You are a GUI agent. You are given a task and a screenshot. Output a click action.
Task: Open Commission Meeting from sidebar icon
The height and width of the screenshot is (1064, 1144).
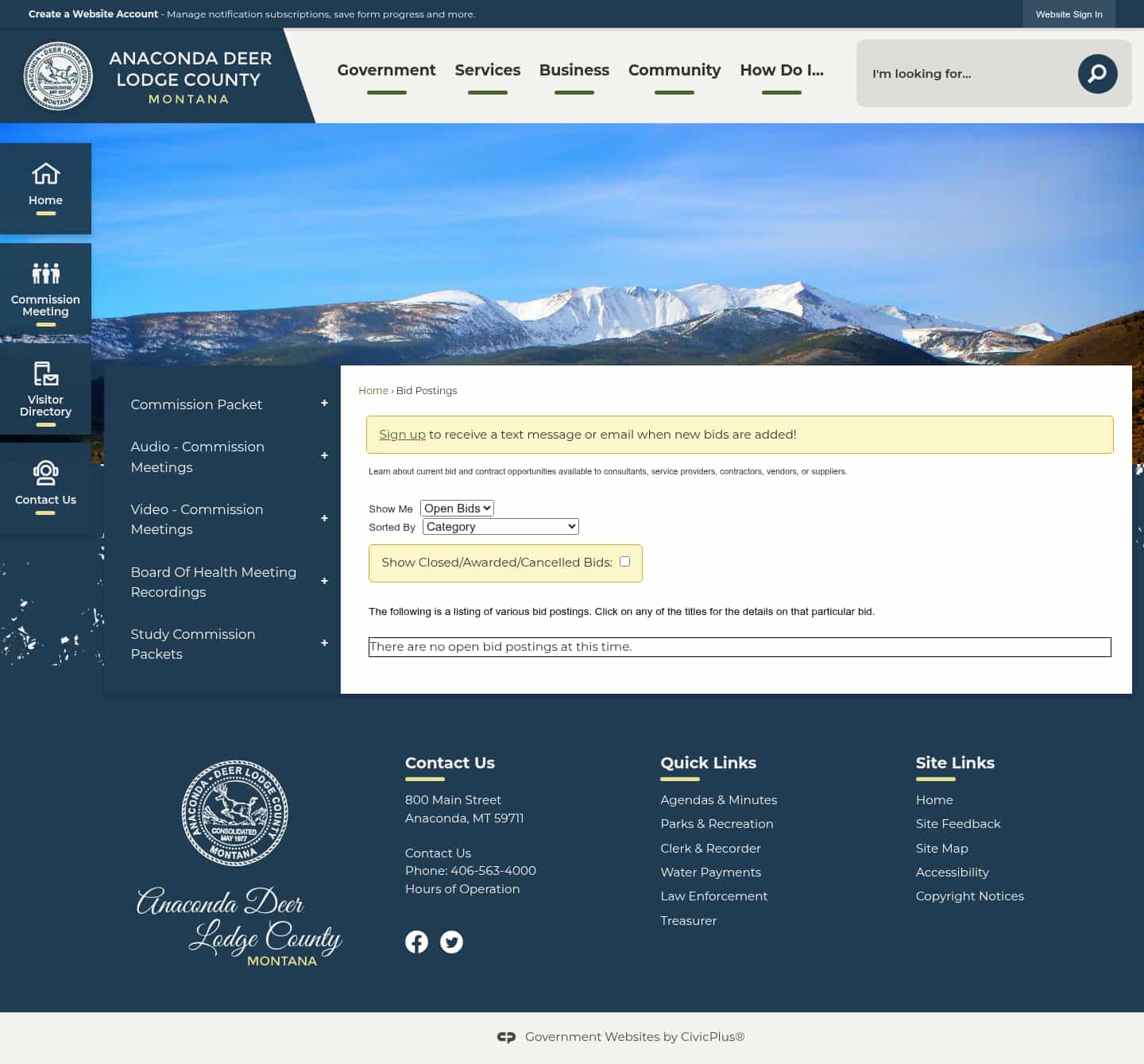coord(45,288)
